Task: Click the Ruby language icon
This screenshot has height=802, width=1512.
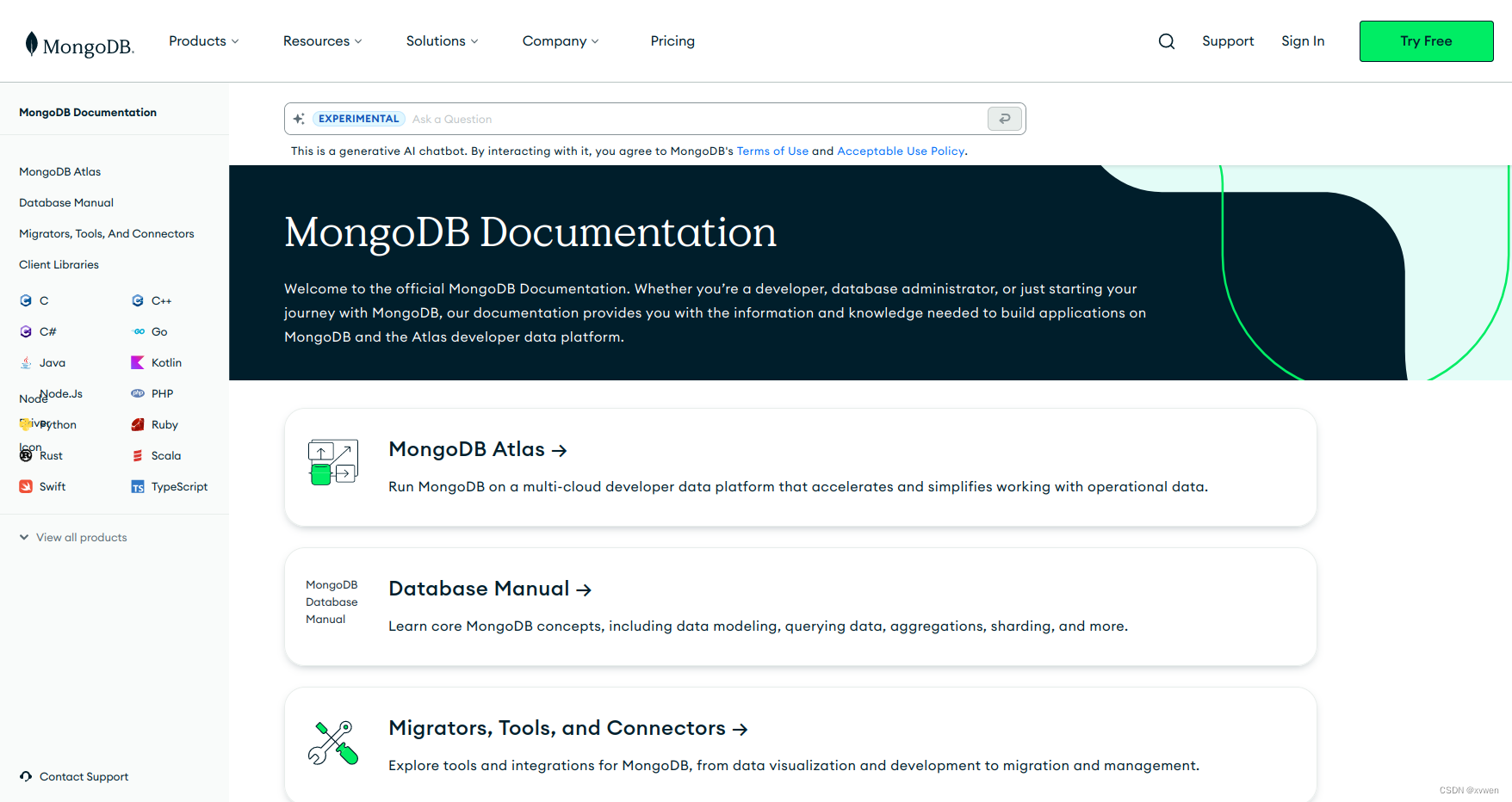Action: (x=138, y=424)
